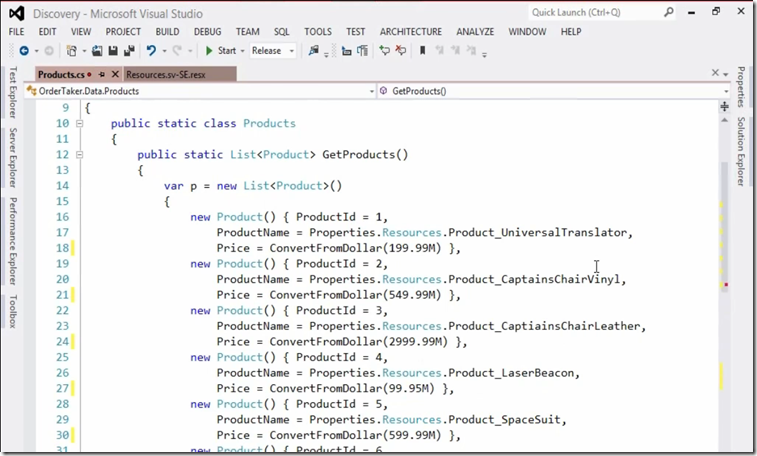Viewport: 757px width, 456px height.
Task: Open the FILE menu
Action: [16, 32]
